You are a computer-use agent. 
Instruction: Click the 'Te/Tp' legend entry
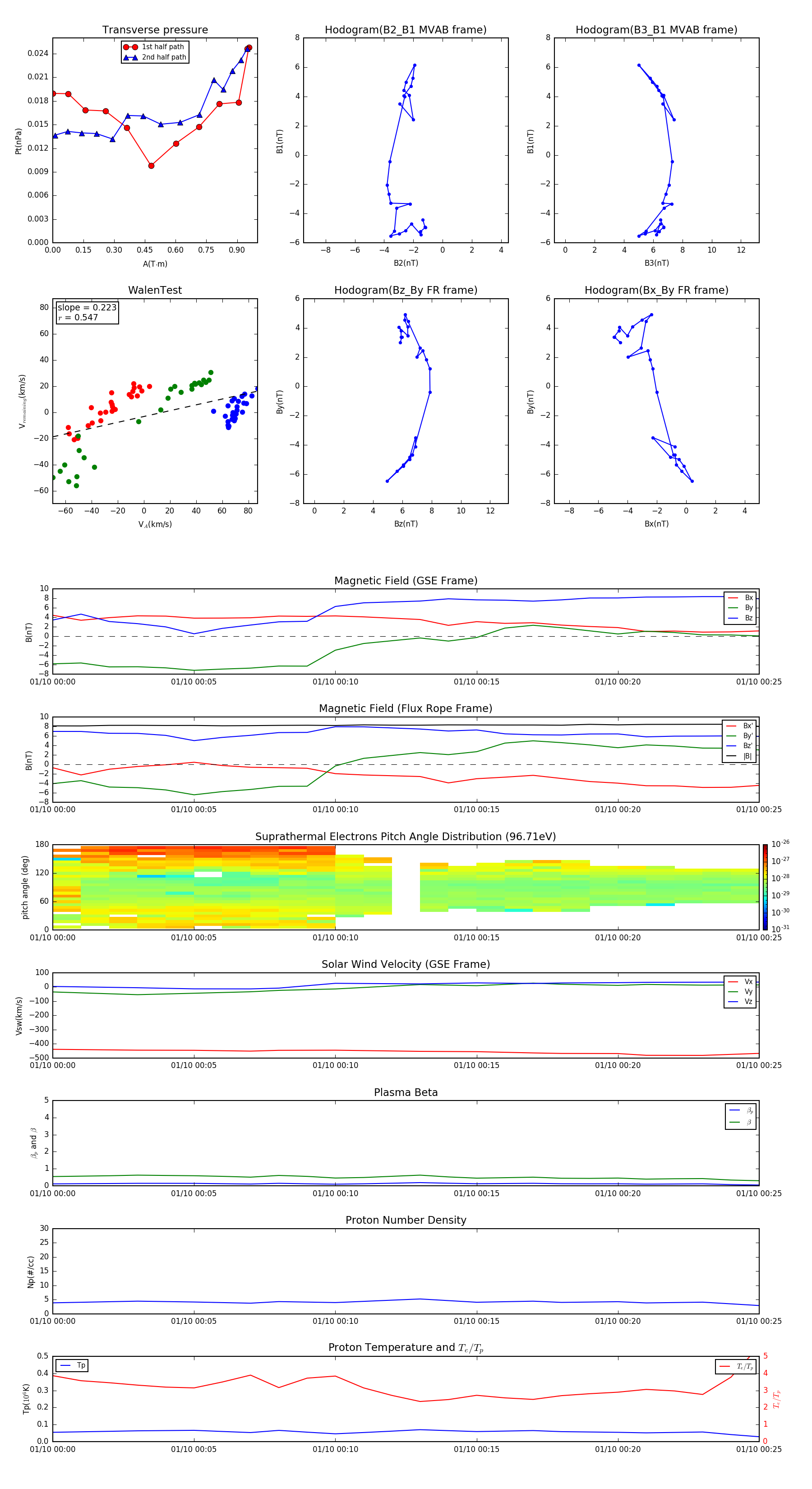(x=736, y=1366)
